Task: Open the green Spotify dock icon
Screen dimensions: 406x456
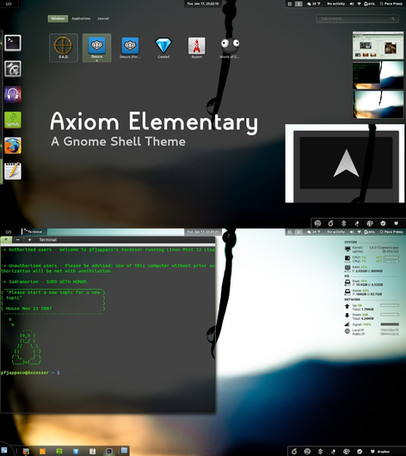Action: click(x=13, y=120)
